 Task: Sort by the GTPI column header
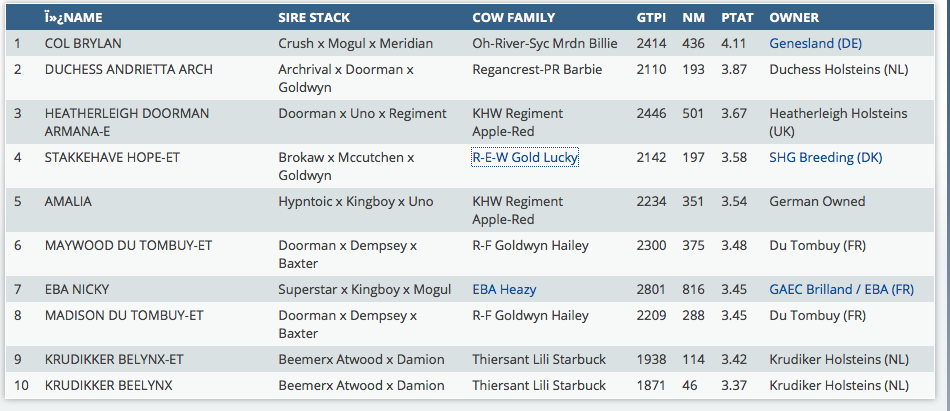(651, 17)
